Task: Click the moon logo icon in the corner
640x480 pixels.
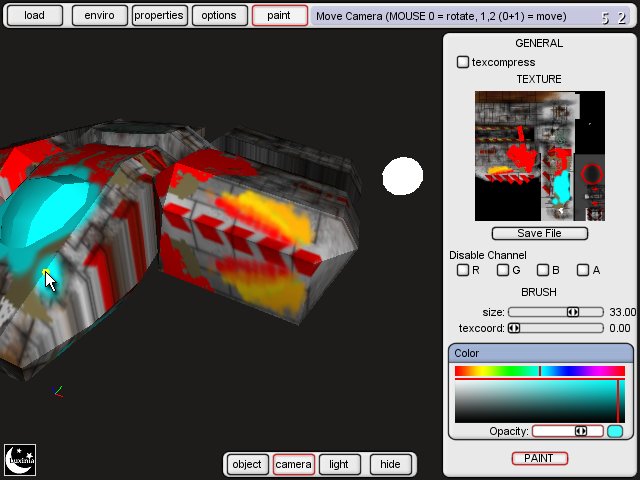Action: click(x=20, y=460)
